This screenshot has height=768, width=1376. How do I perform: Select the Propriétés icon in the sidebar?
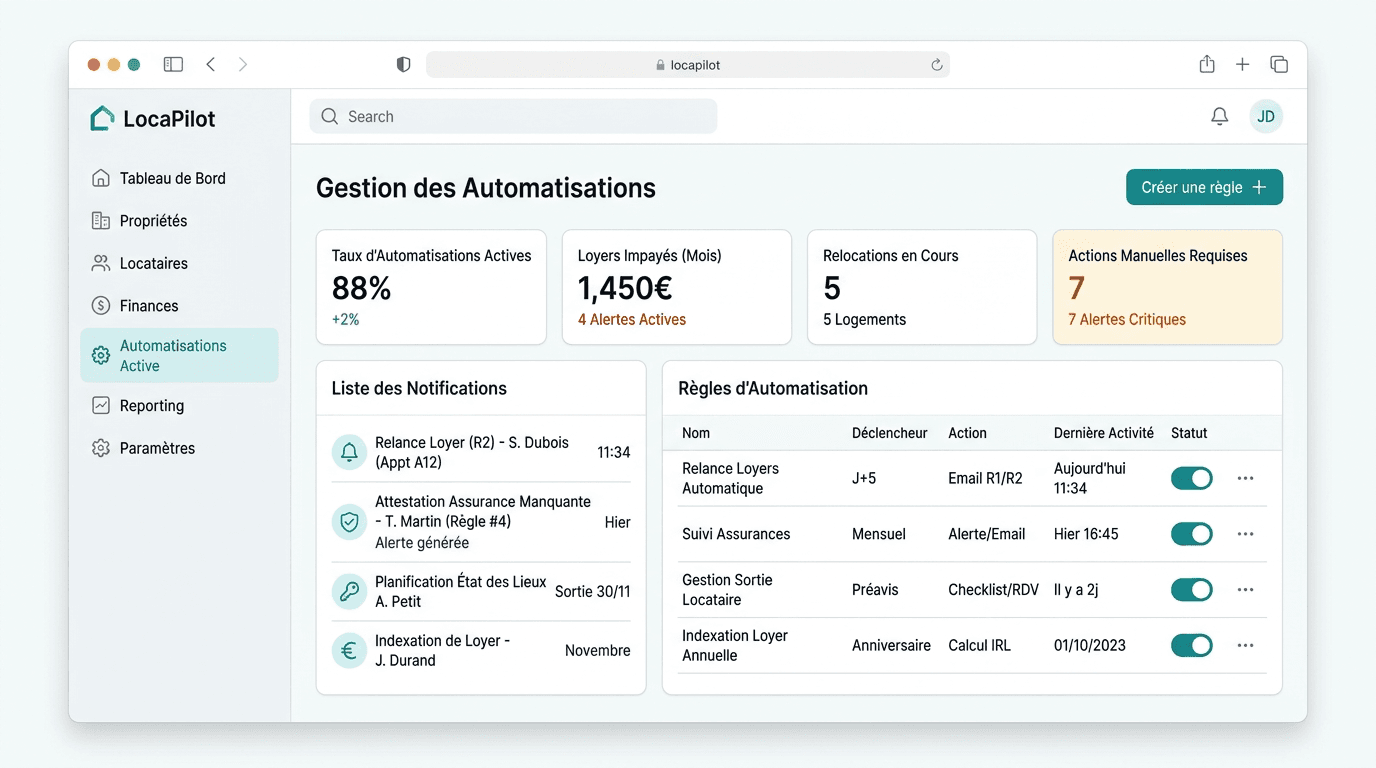(100, 220)
